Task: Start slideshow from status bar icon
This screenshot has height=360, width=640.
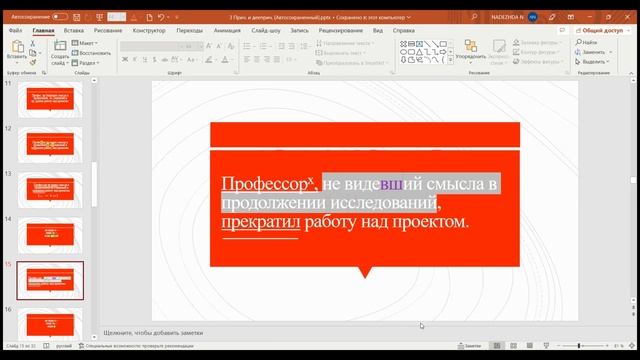Action: pos(546,346)
